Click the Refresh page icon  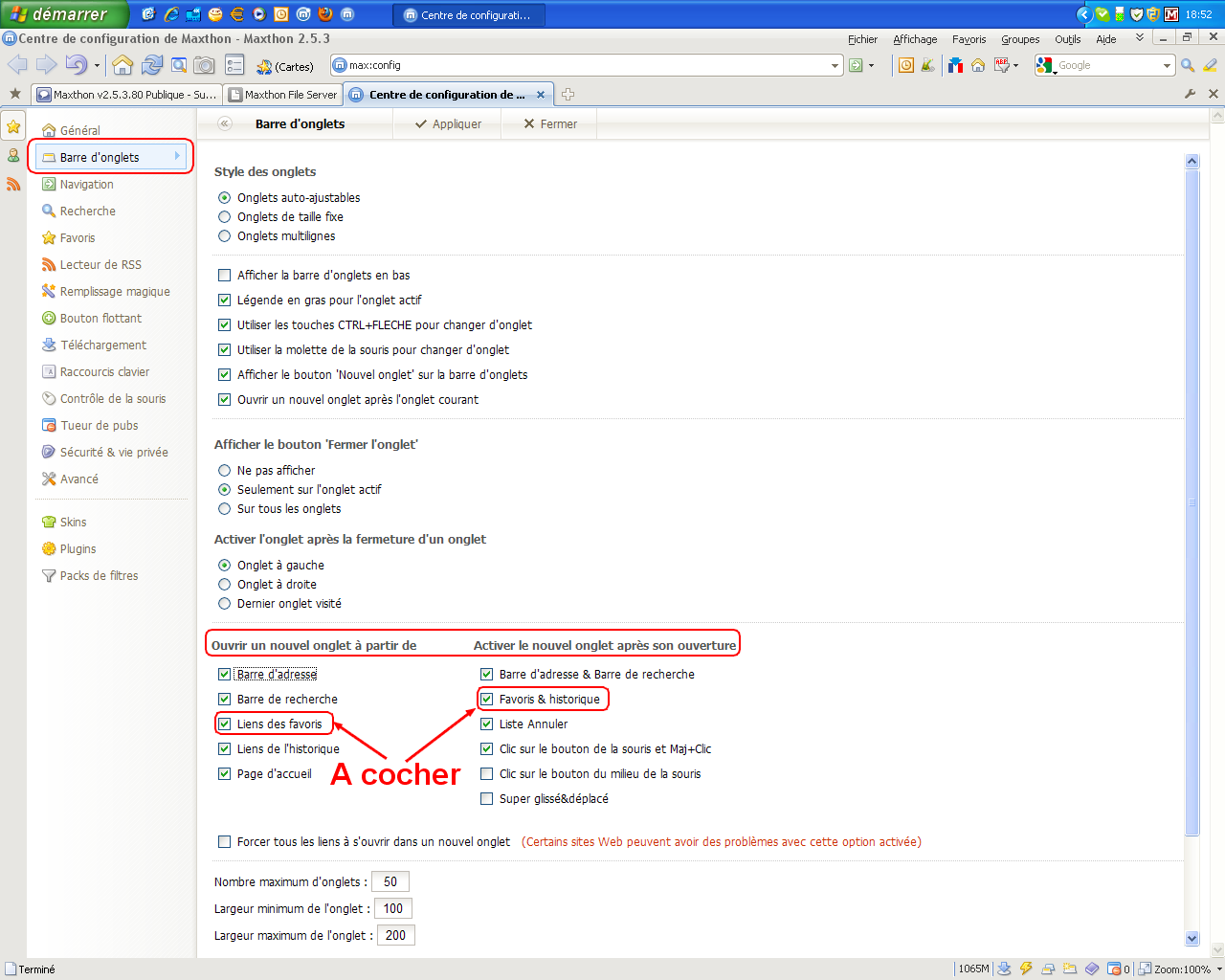click(x=151, y=65)
